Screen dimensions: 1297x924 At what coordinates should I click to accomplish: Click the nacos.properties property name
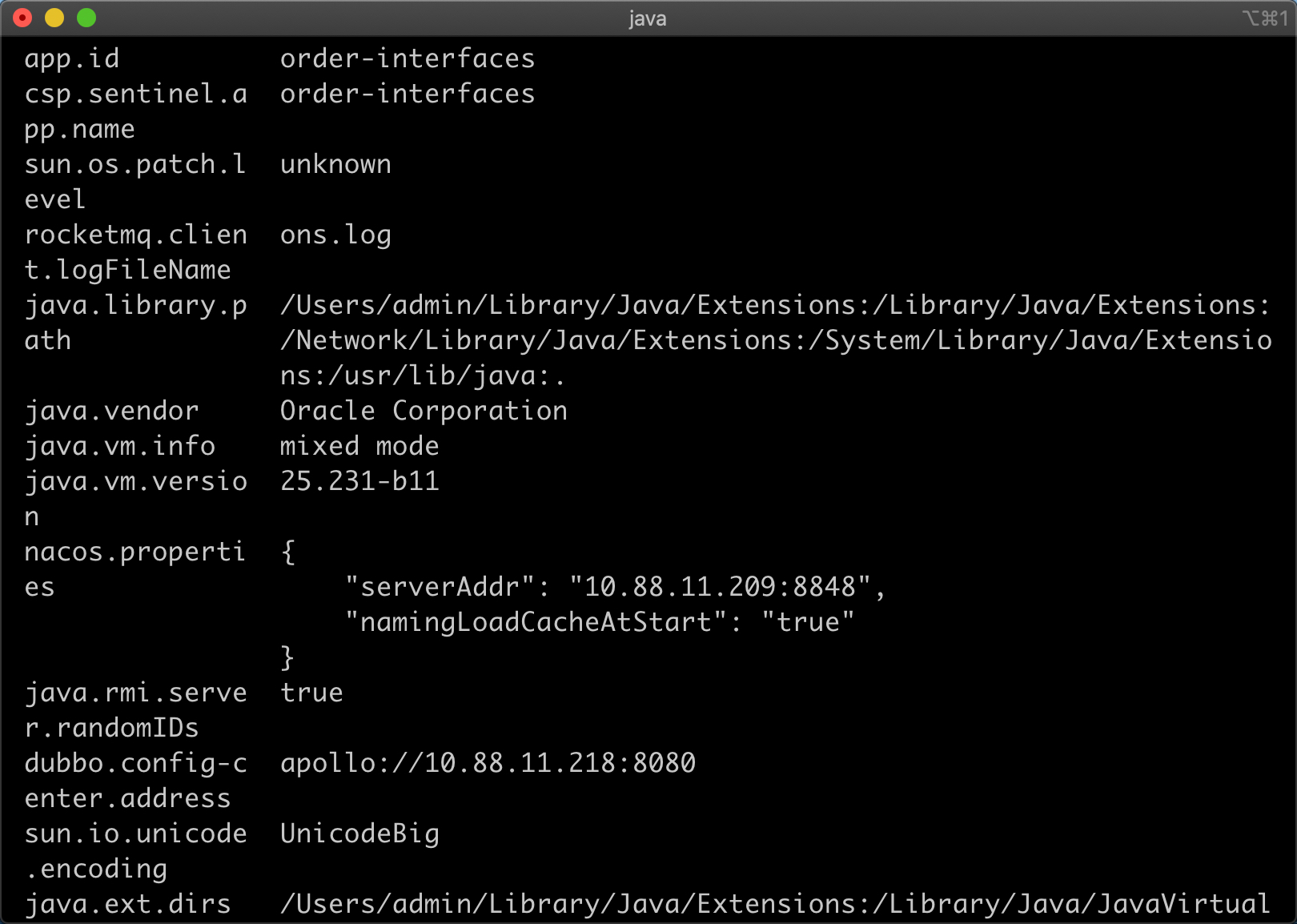[x=135, y=552]
